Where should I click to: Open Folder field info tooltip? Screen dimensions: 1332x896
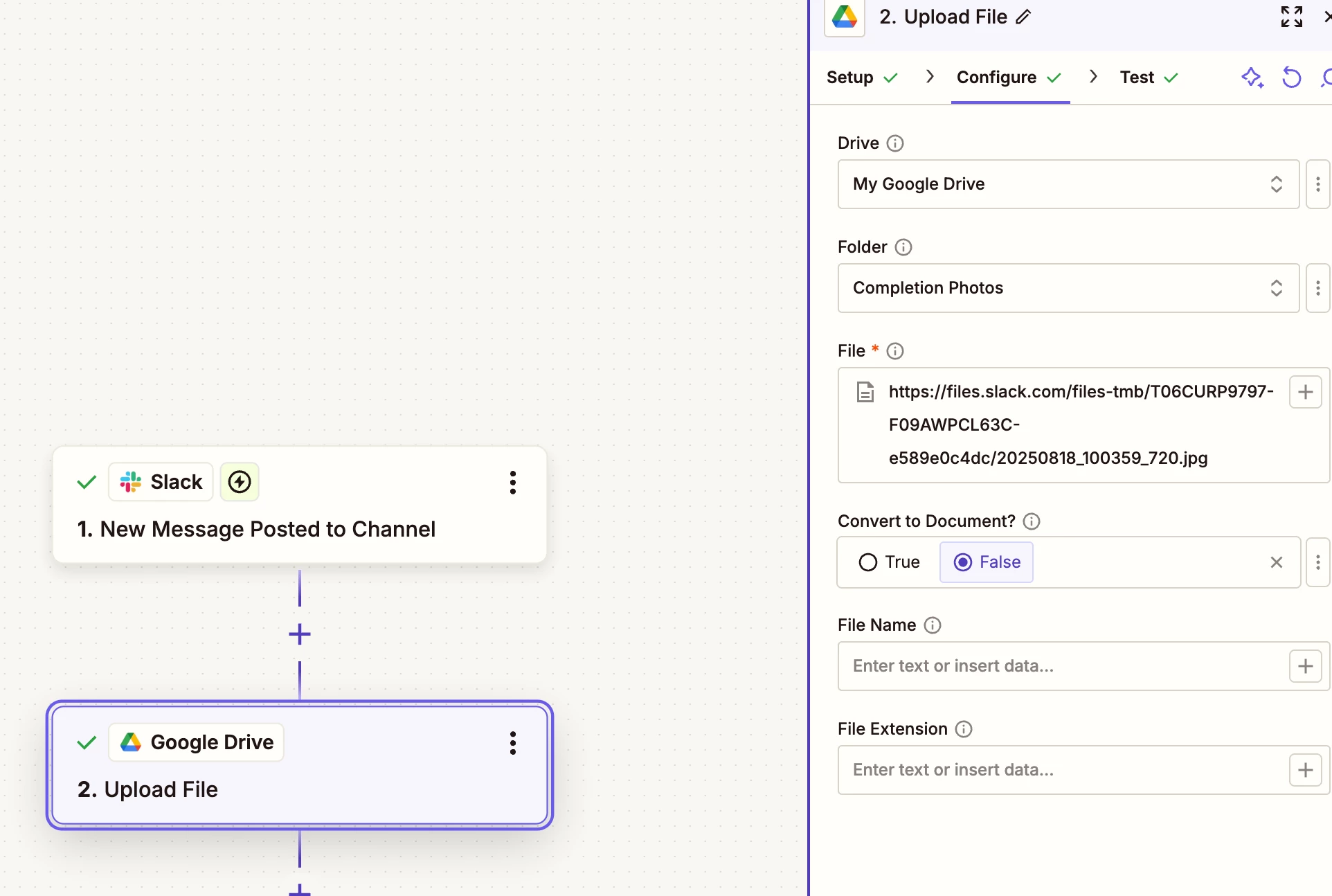tap(903, 247)
